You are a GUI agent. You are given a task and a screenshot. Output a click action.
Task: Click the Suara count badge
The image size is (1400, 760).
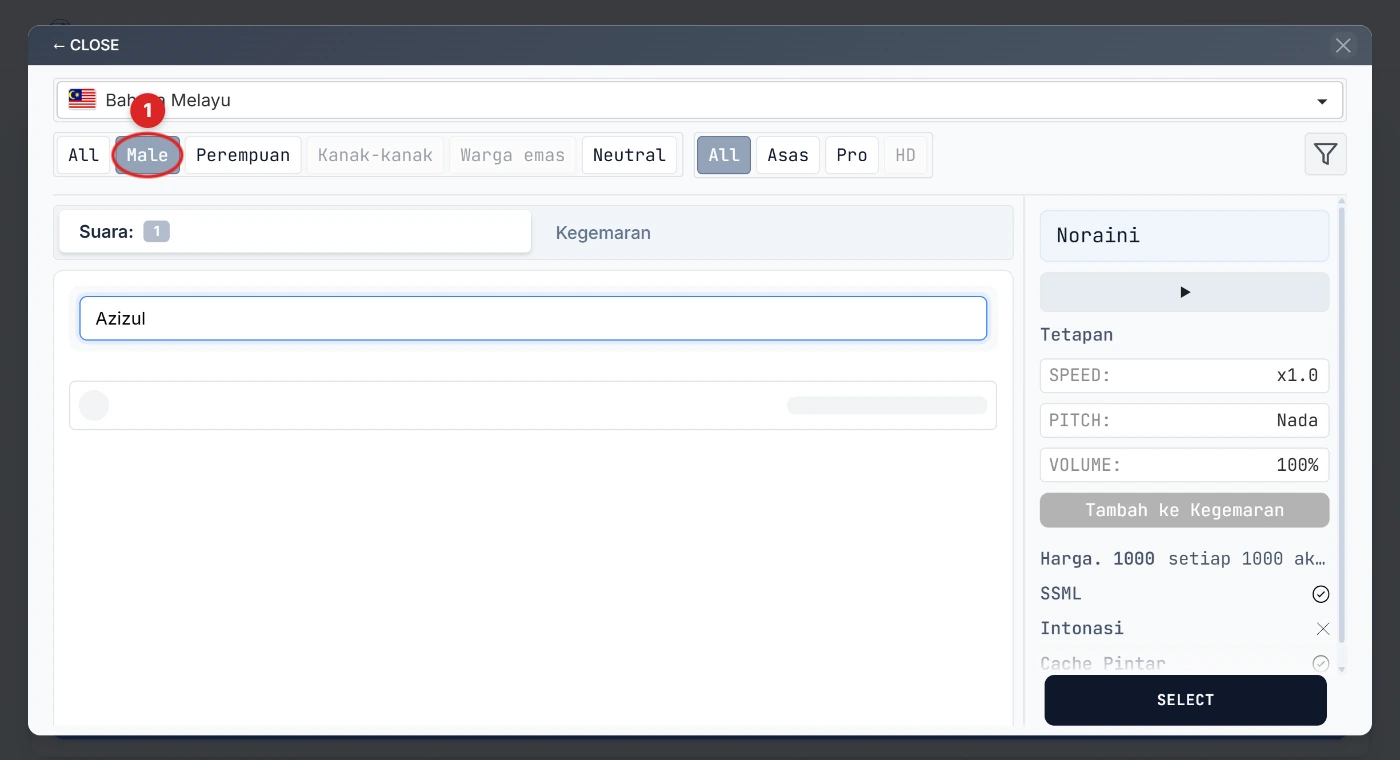(156, 232)
